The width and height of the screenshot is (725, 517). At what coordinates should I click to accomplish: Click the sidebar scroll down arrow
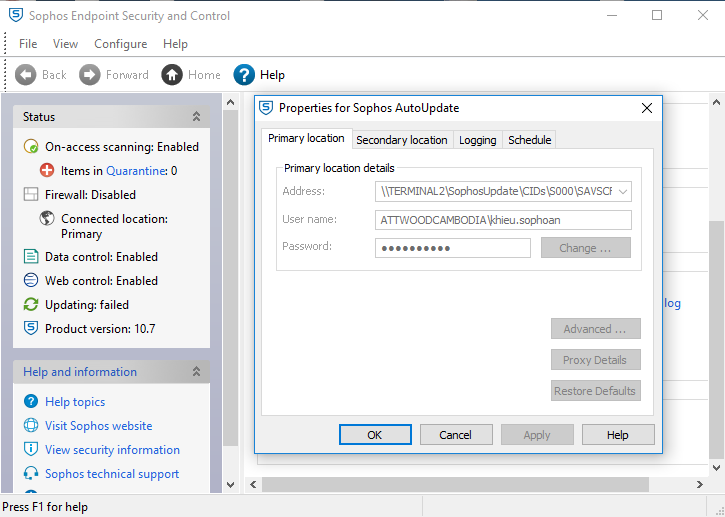[231, 484]
